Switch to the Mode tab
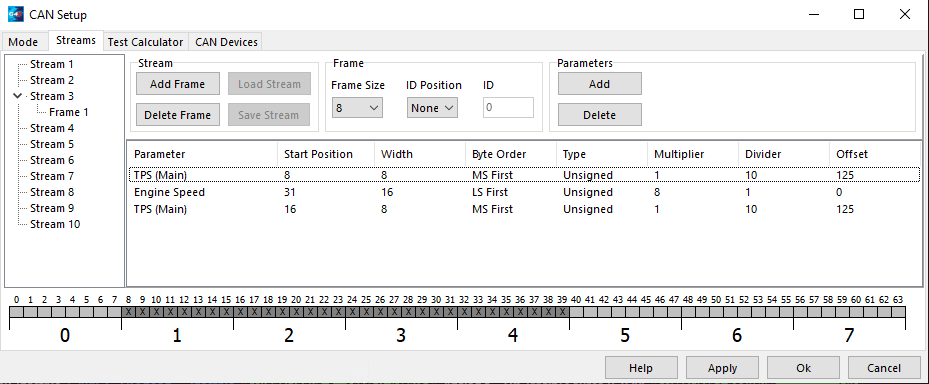This screenshot has height=384, width=929. (24, 42)
